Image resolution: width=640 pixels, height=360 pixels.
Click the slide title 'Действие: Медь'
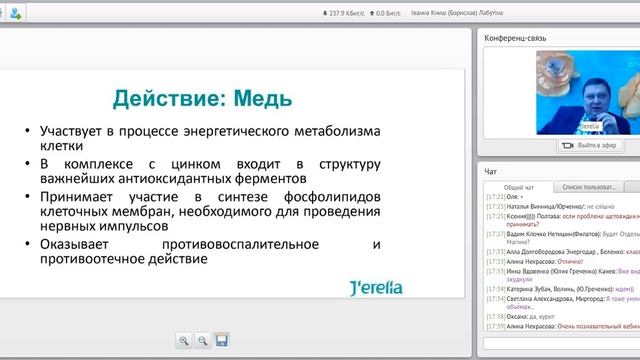pos(202,98)
